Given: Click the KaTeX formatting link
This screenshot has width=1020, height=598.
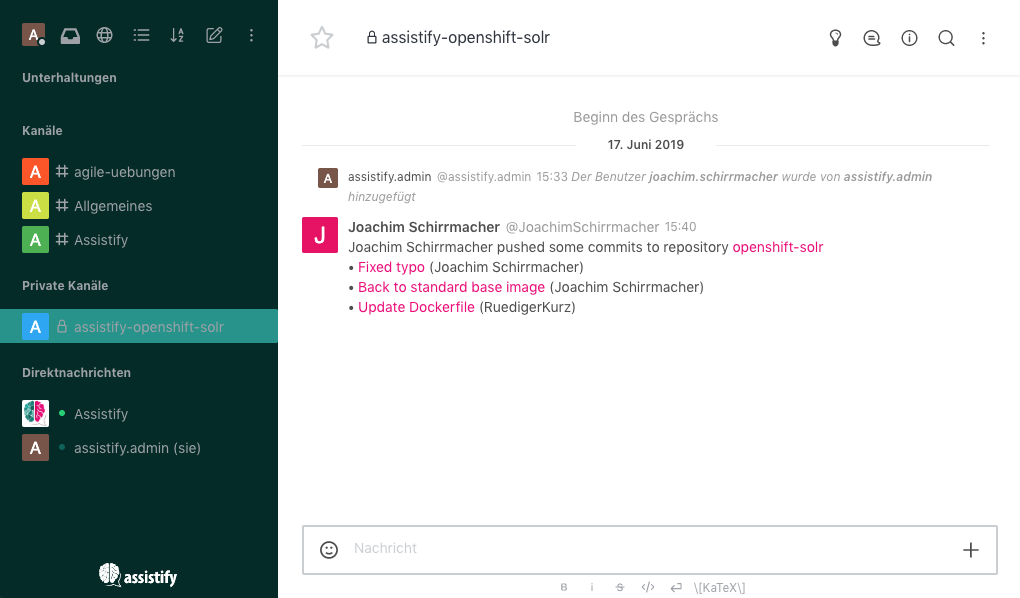Looking at the screenshot, I should tap(719, 588).
